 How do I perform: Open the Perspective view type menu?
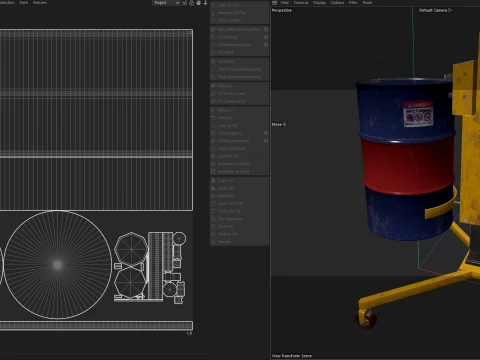pos(282,10)
